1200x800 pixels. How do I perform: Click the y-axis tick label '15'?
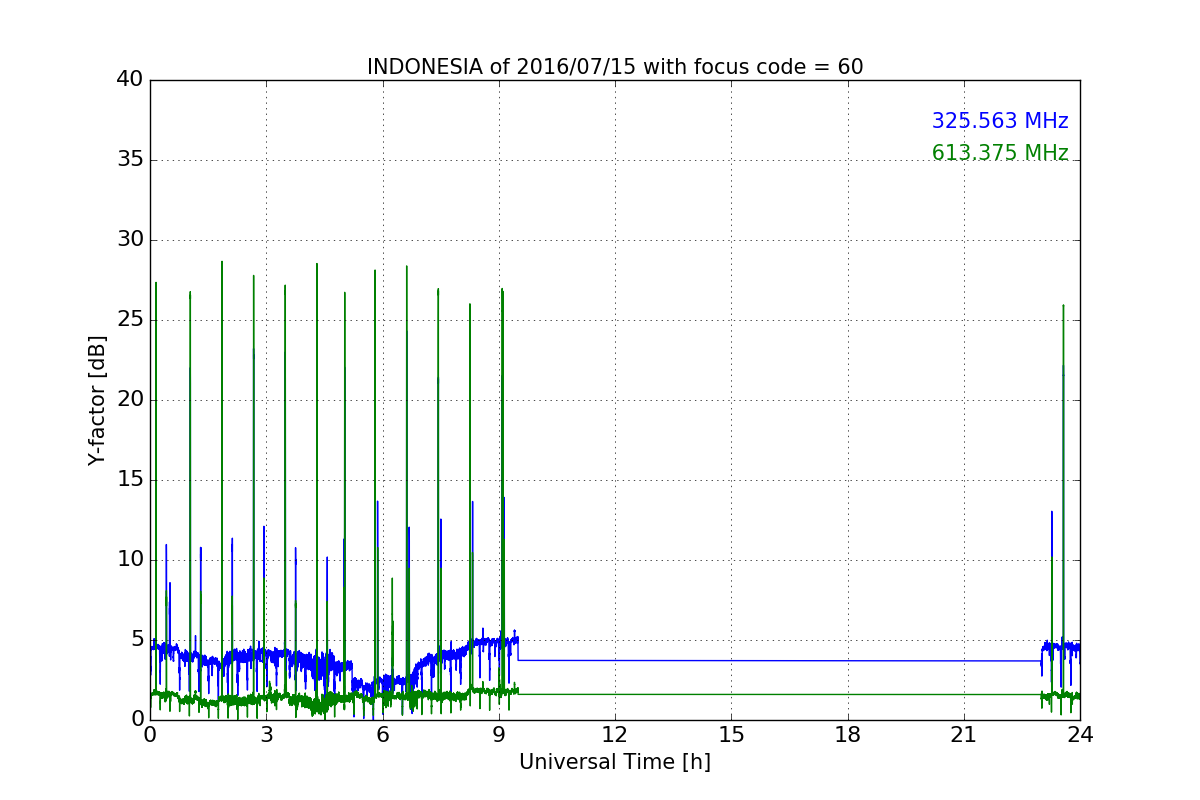coord(131,480)
